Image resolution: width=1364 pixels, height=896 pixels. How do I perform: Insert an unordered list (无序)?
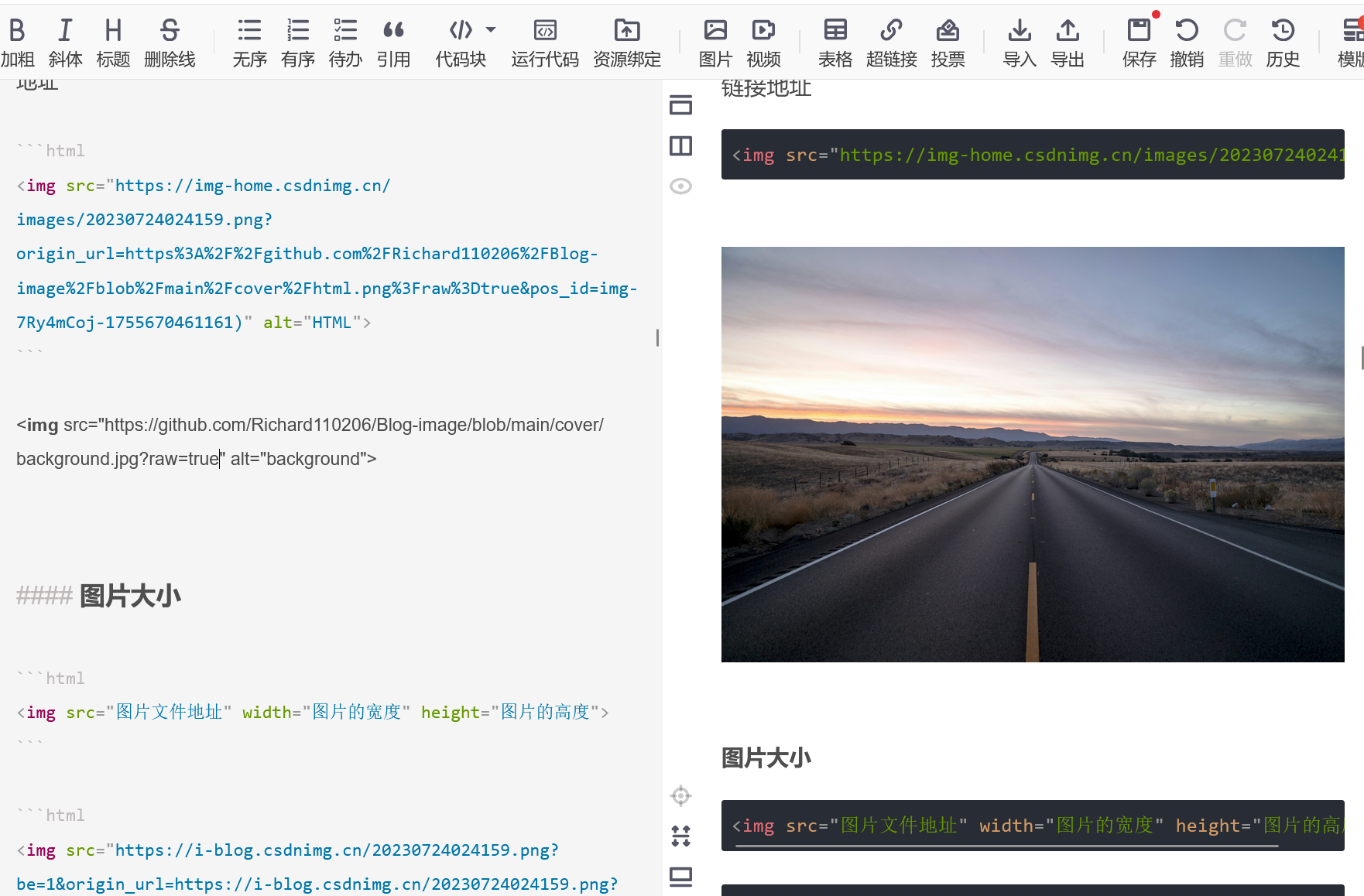coord(249,43)
